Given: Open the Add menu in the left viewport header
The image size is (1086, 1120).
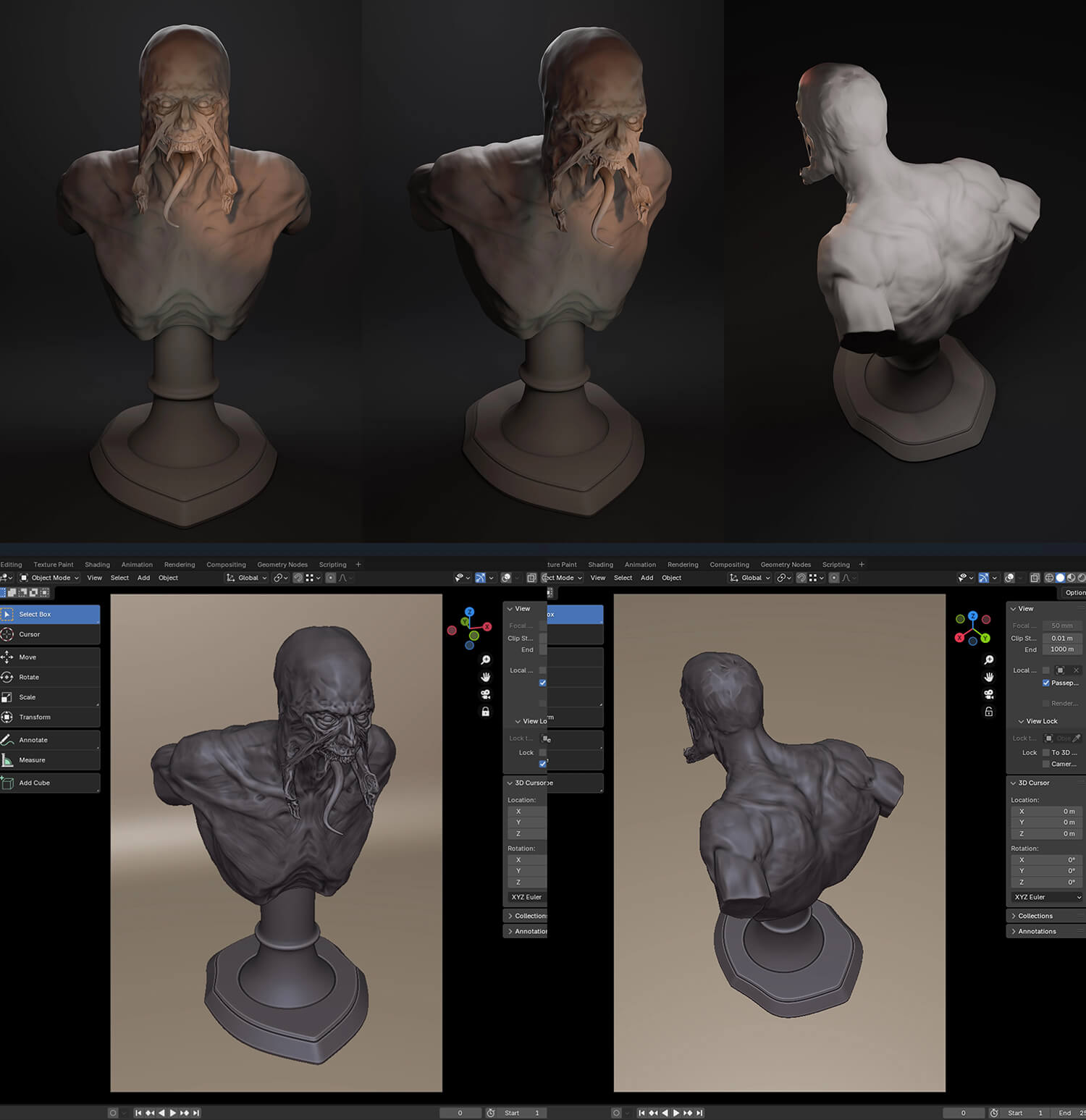Looking at the screenshot, I should pyautogui.click(x=143, y=578).
